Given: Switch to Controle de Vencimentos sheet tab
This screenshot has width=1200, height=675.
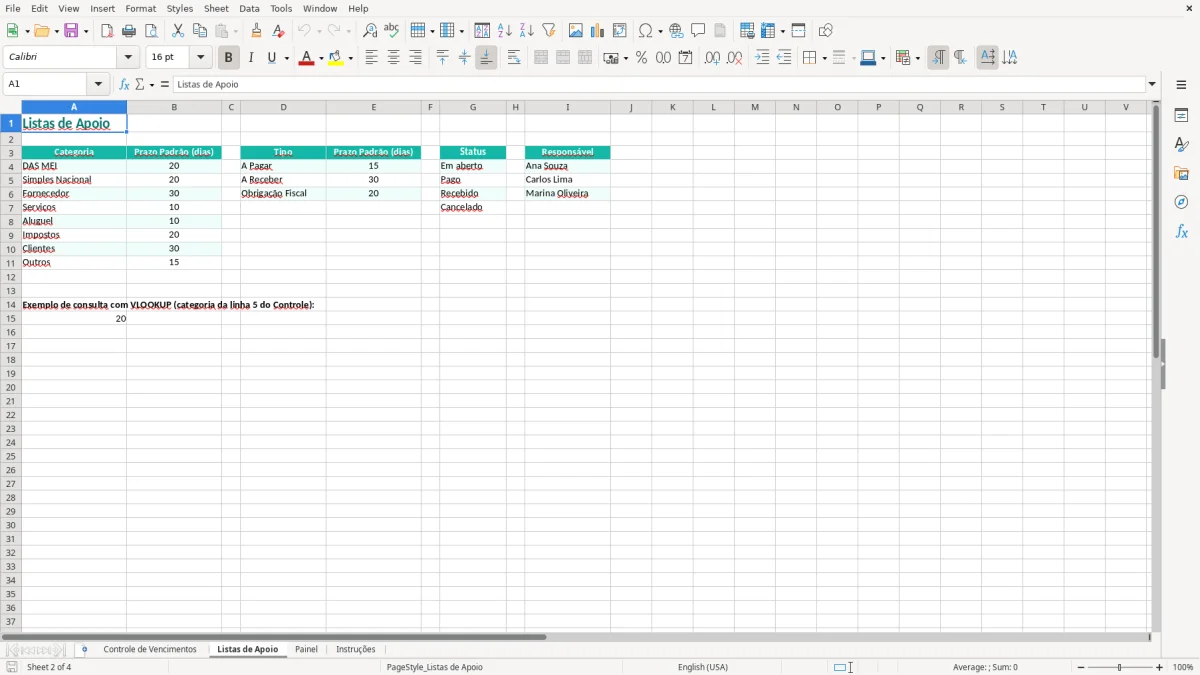Looking at the screenshot, I should click(150, 650).
